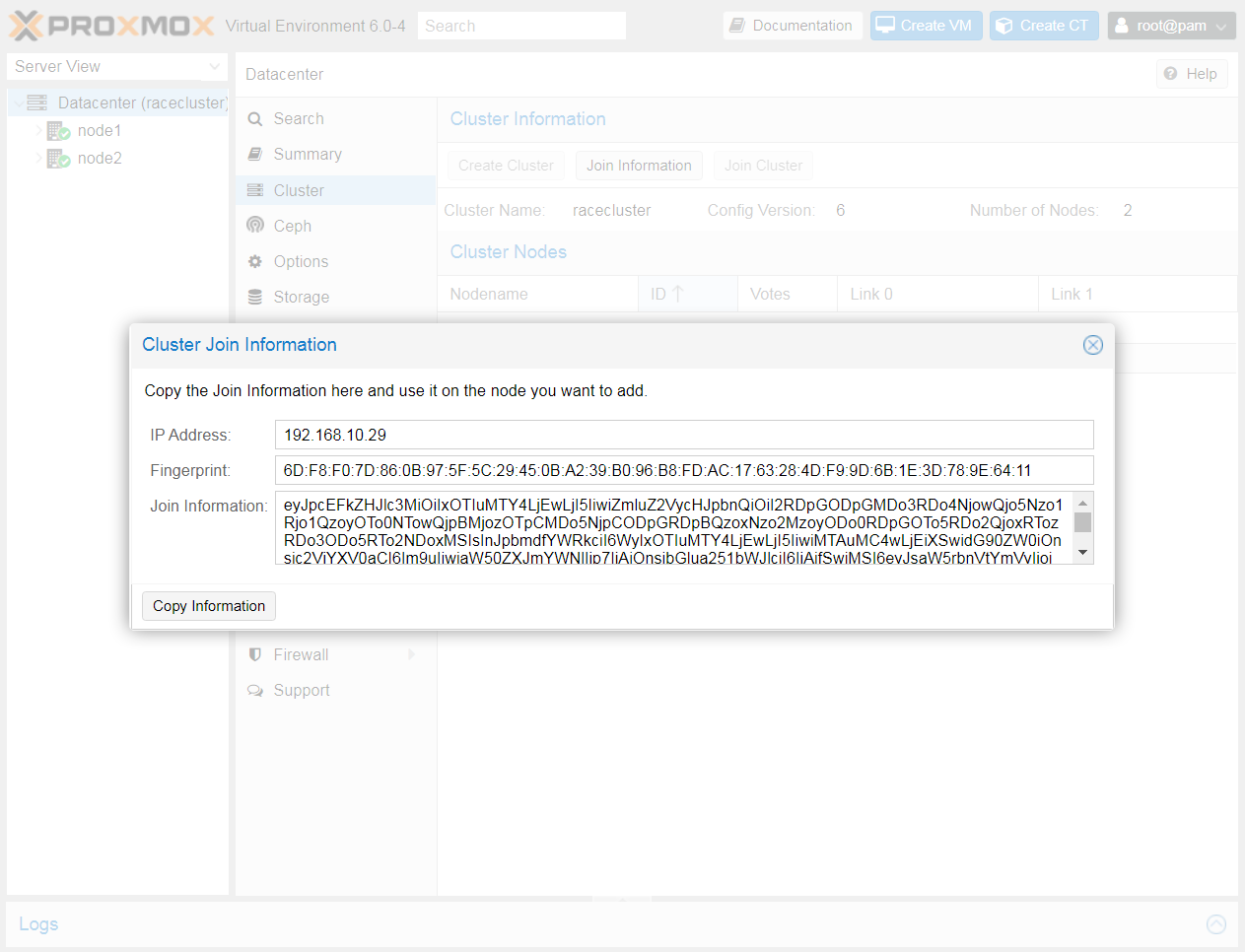
Task: Open the Create CT dialog
Action: tap(1044, 26)
